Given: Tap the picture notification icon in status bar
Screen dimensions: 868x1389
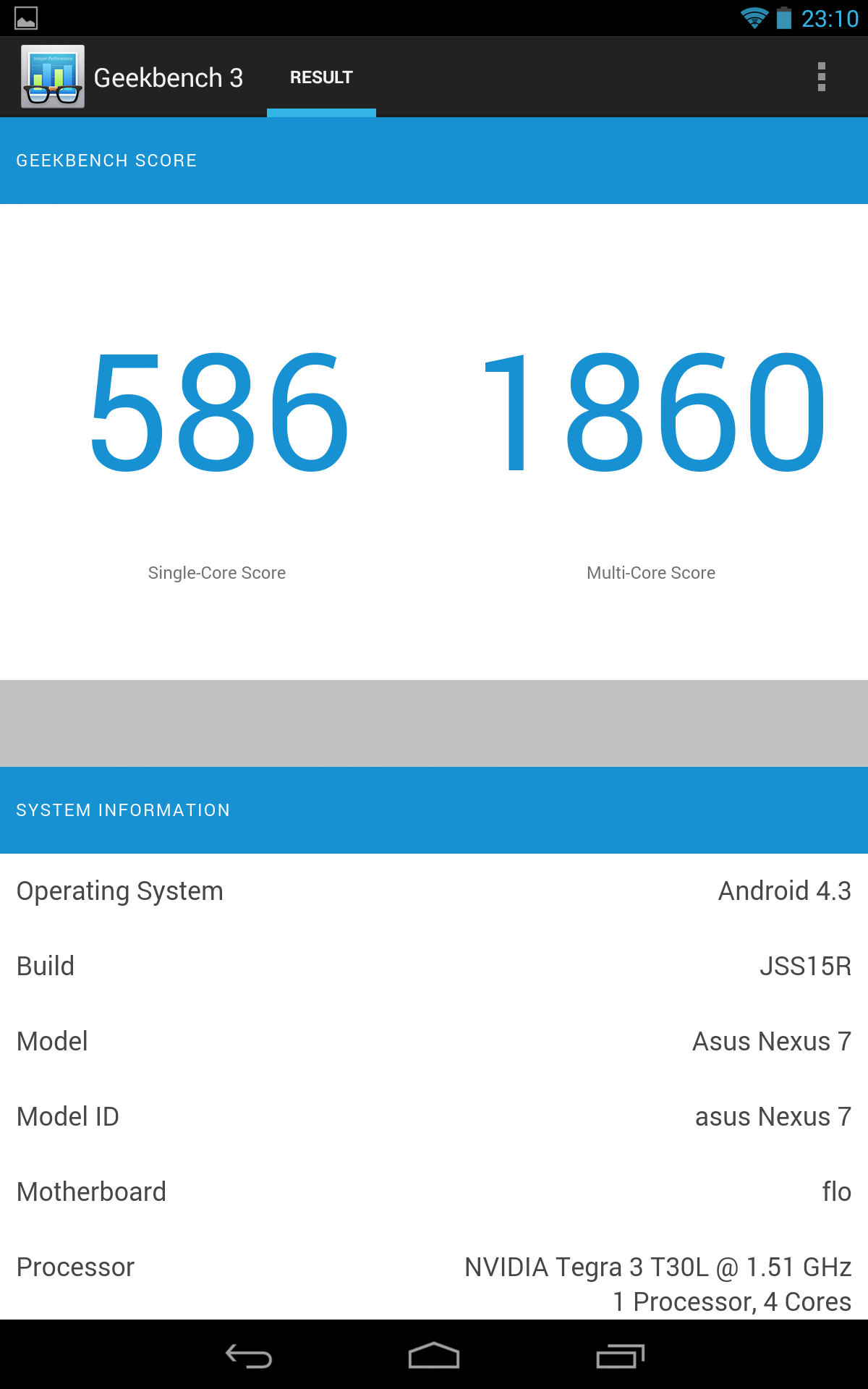Looking at the screenshot, I should (26, 18).
